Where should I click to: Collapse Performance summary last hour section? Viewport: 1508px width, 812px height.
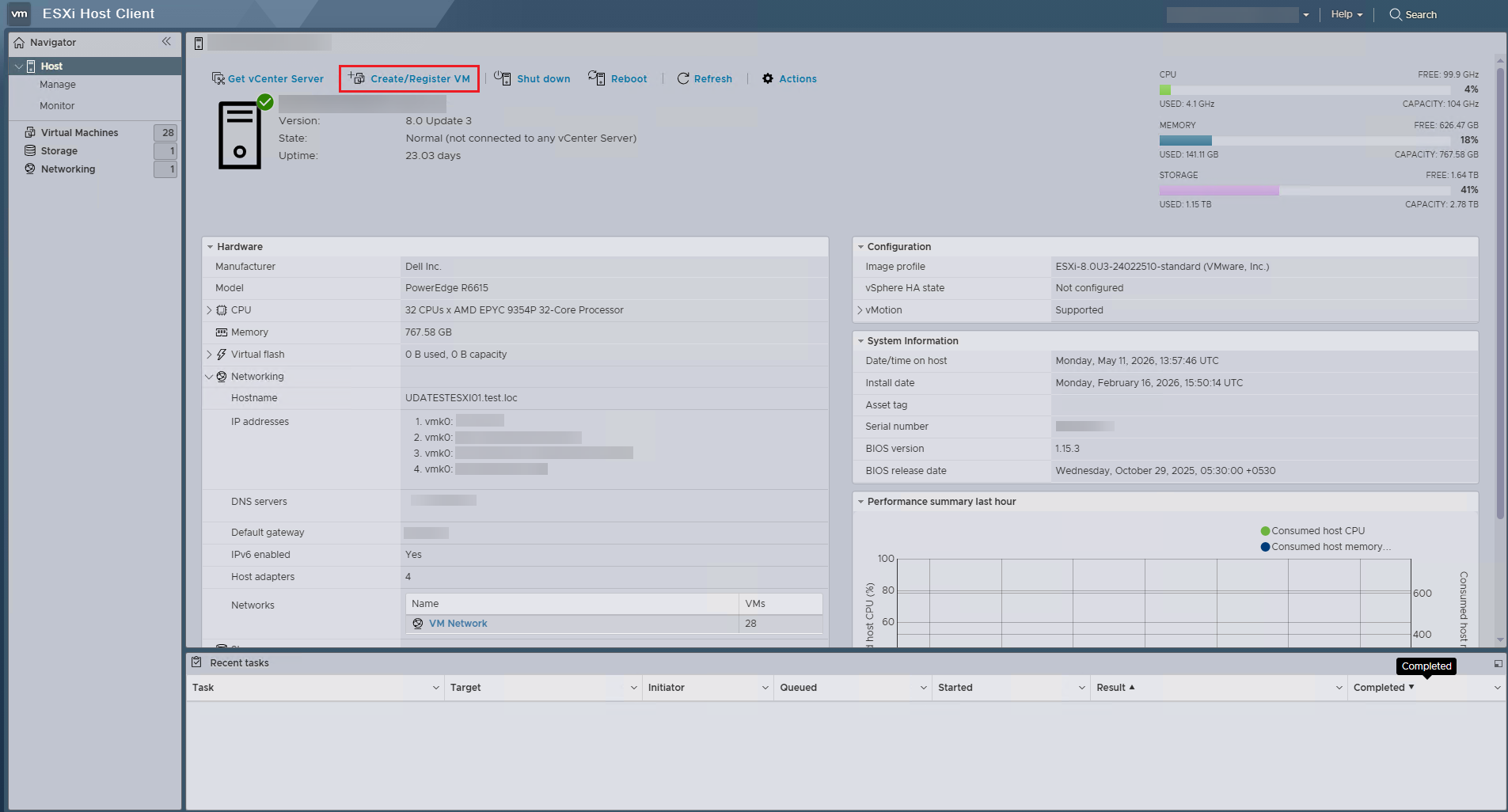point(860,502)
